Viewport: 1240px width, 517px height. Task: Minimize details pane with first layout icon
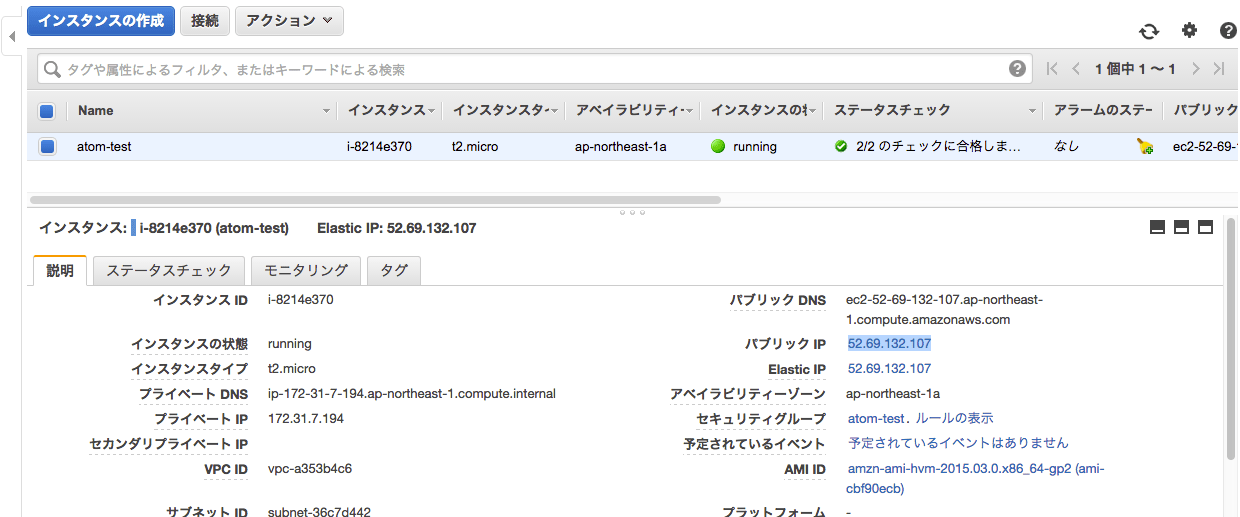click(x=1158, y=227)
